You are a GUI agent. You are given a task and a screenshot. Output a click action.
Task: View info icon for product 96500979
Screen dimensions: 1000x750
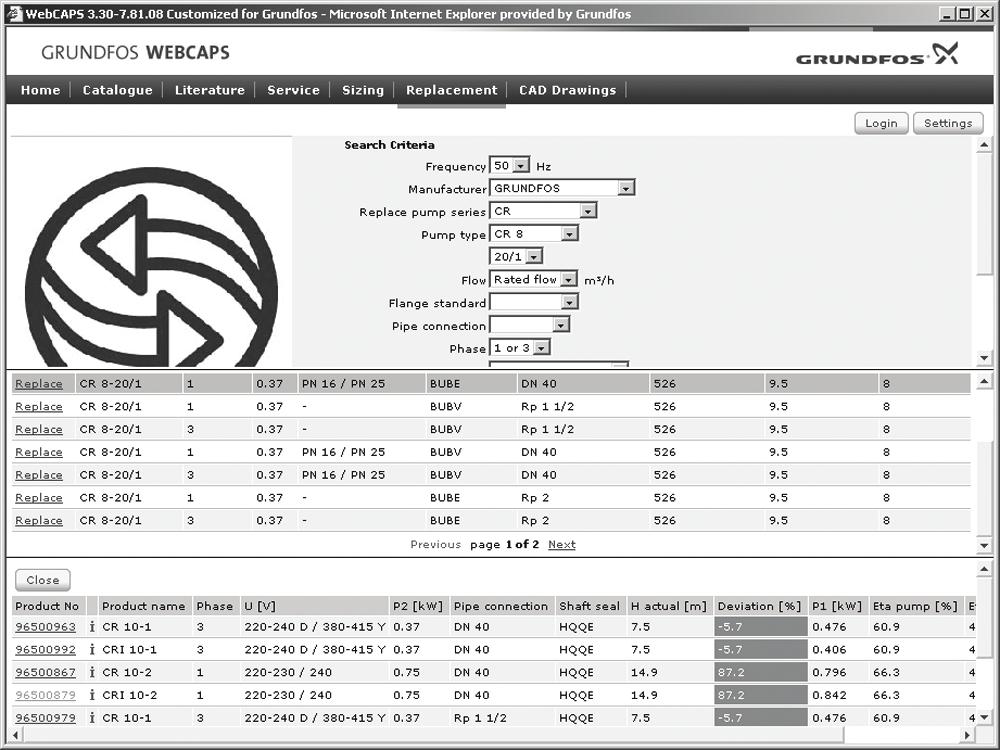click(92, 717)
